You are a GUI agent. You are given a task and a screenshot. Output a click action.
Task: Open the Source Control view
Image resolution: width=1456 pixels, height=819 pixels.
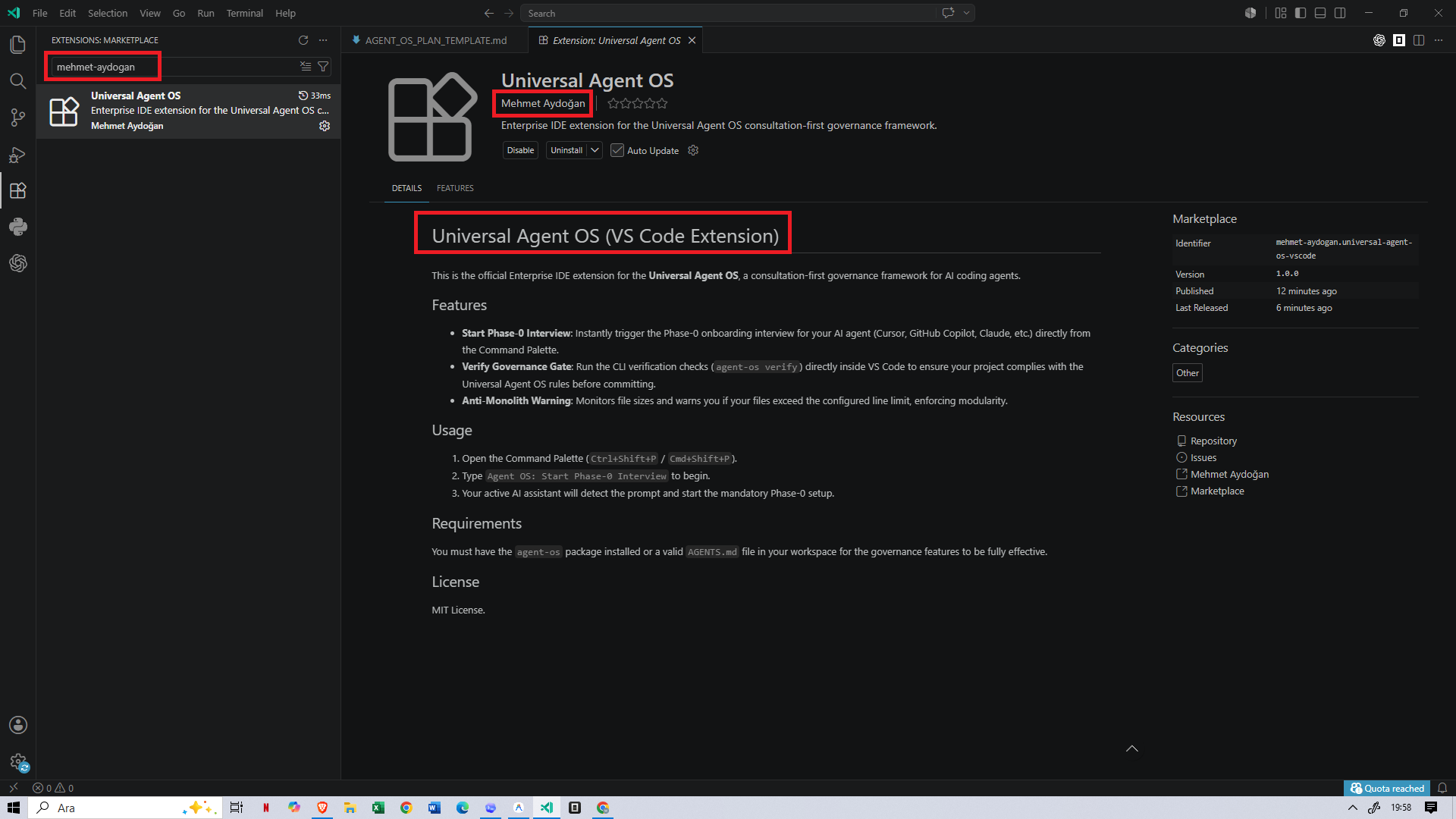(18, 118)
